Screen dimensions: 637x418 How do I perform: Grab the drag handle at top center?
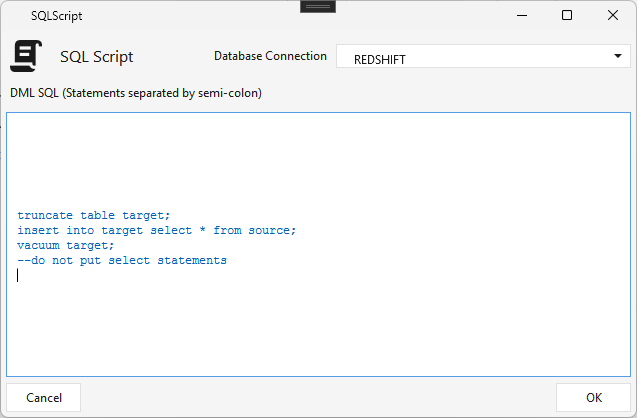(318, 6)
